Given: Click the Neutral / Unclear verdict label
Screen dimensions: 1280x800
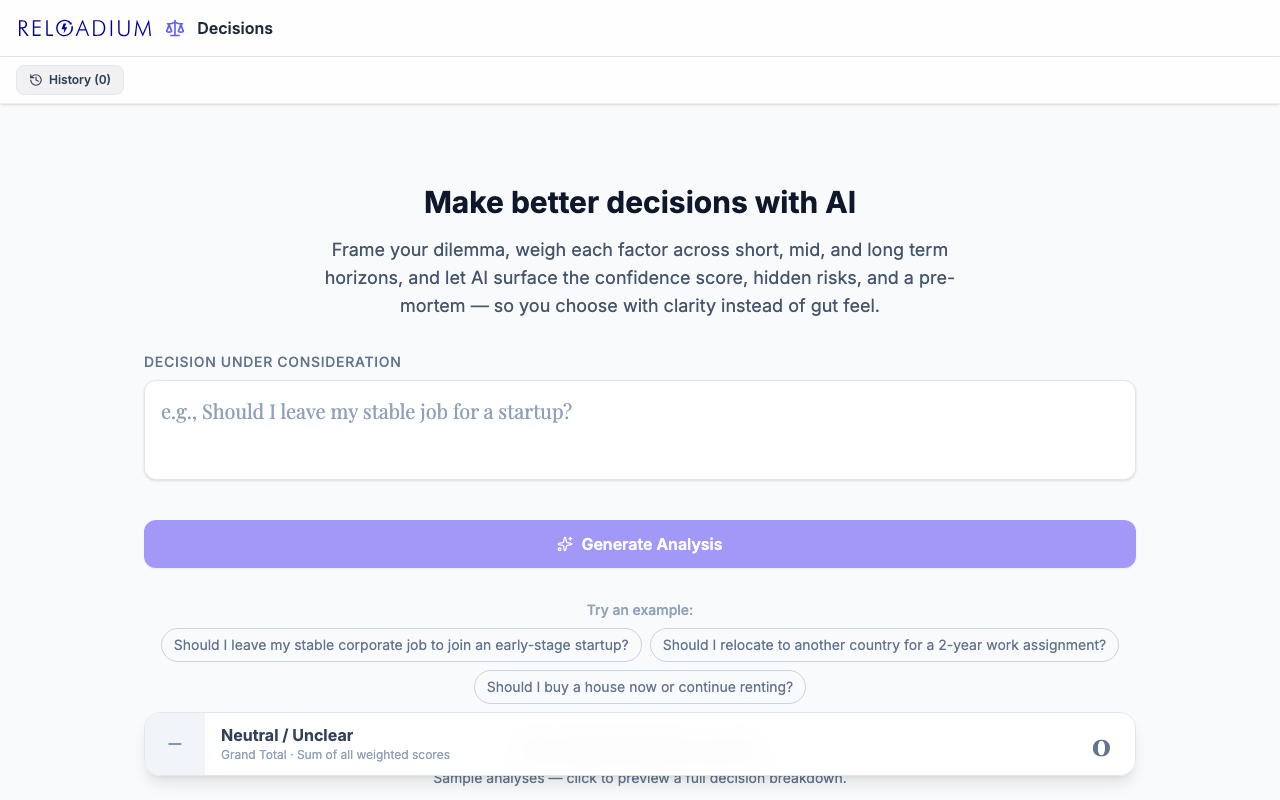Looking at the screenshot, I should [287, 735].
